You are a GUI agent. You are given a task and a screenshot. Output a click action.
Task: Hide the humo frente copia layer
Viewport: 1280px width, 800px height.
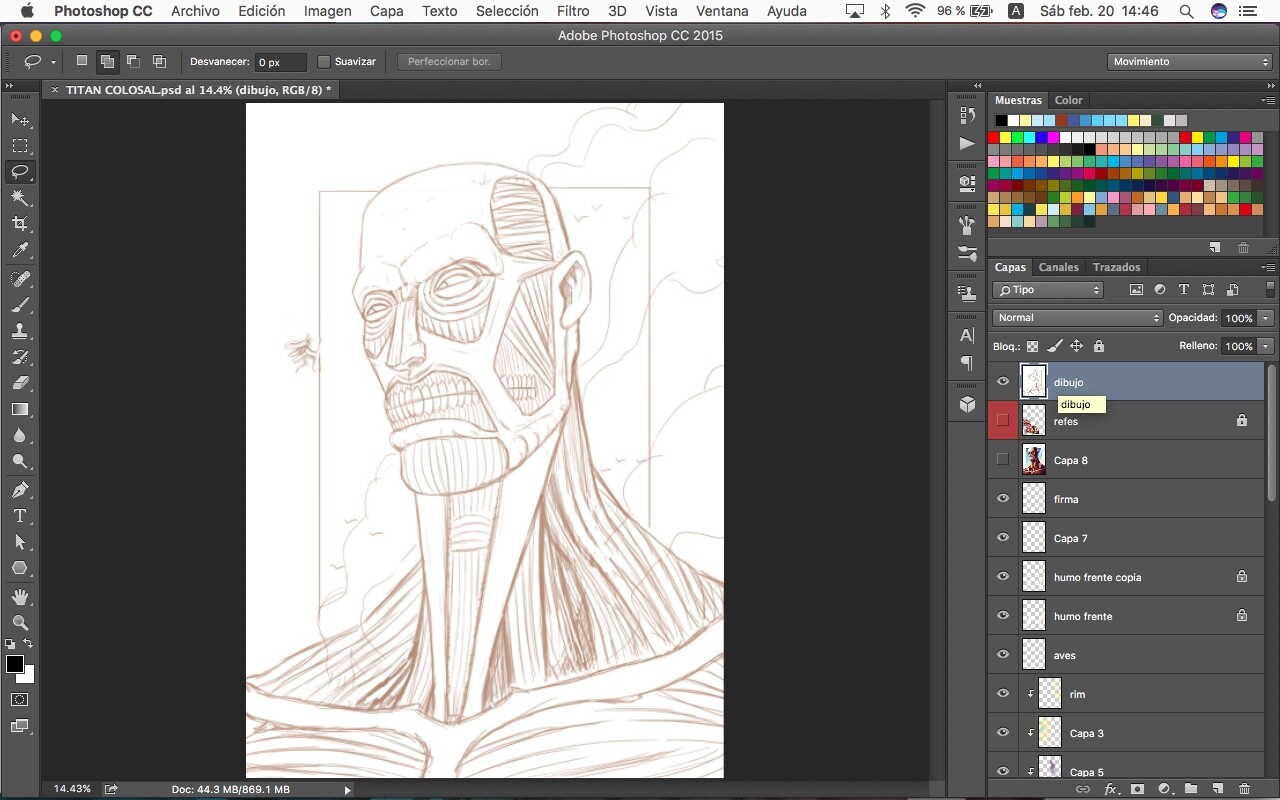click(1003, 576)
